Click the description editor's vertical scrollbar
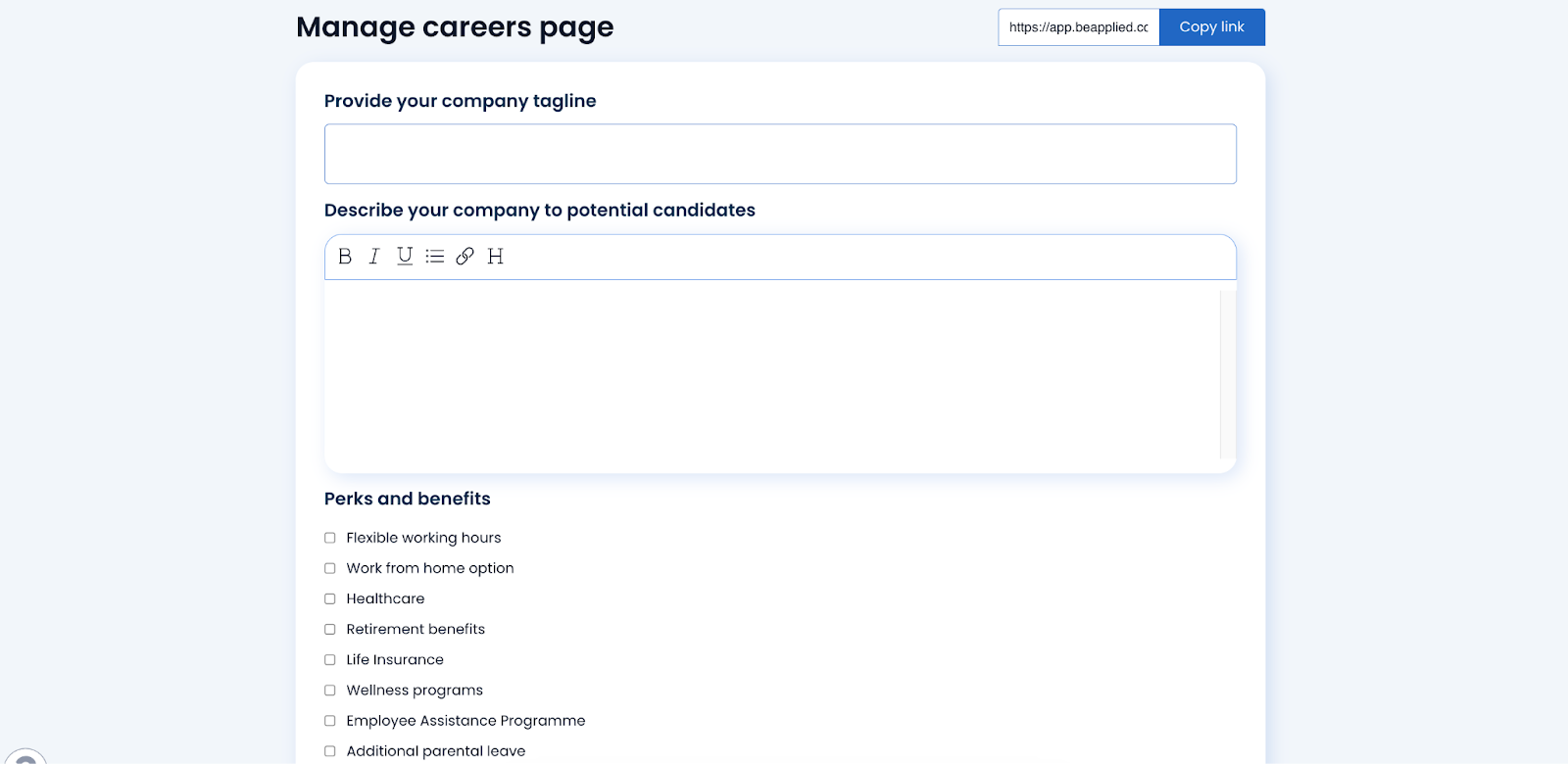Screen dimensions: 1568x764 (1227, 374)
